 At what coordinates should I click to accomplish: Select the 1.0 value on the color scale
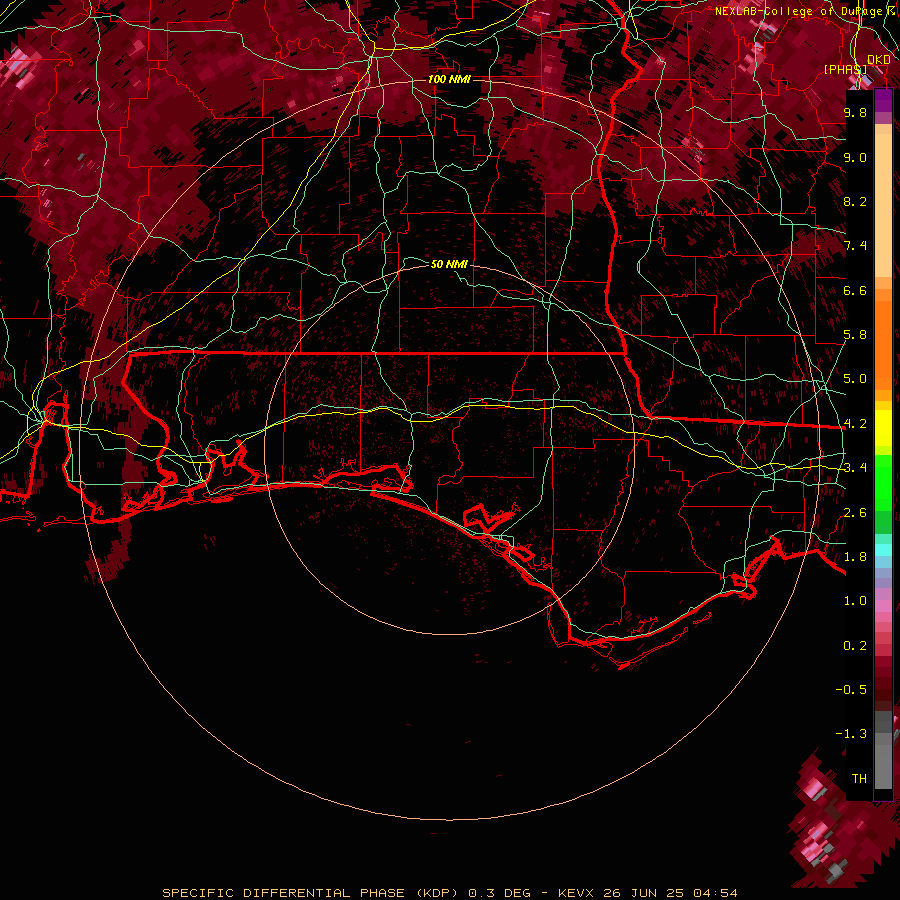(x=855, y=601)
